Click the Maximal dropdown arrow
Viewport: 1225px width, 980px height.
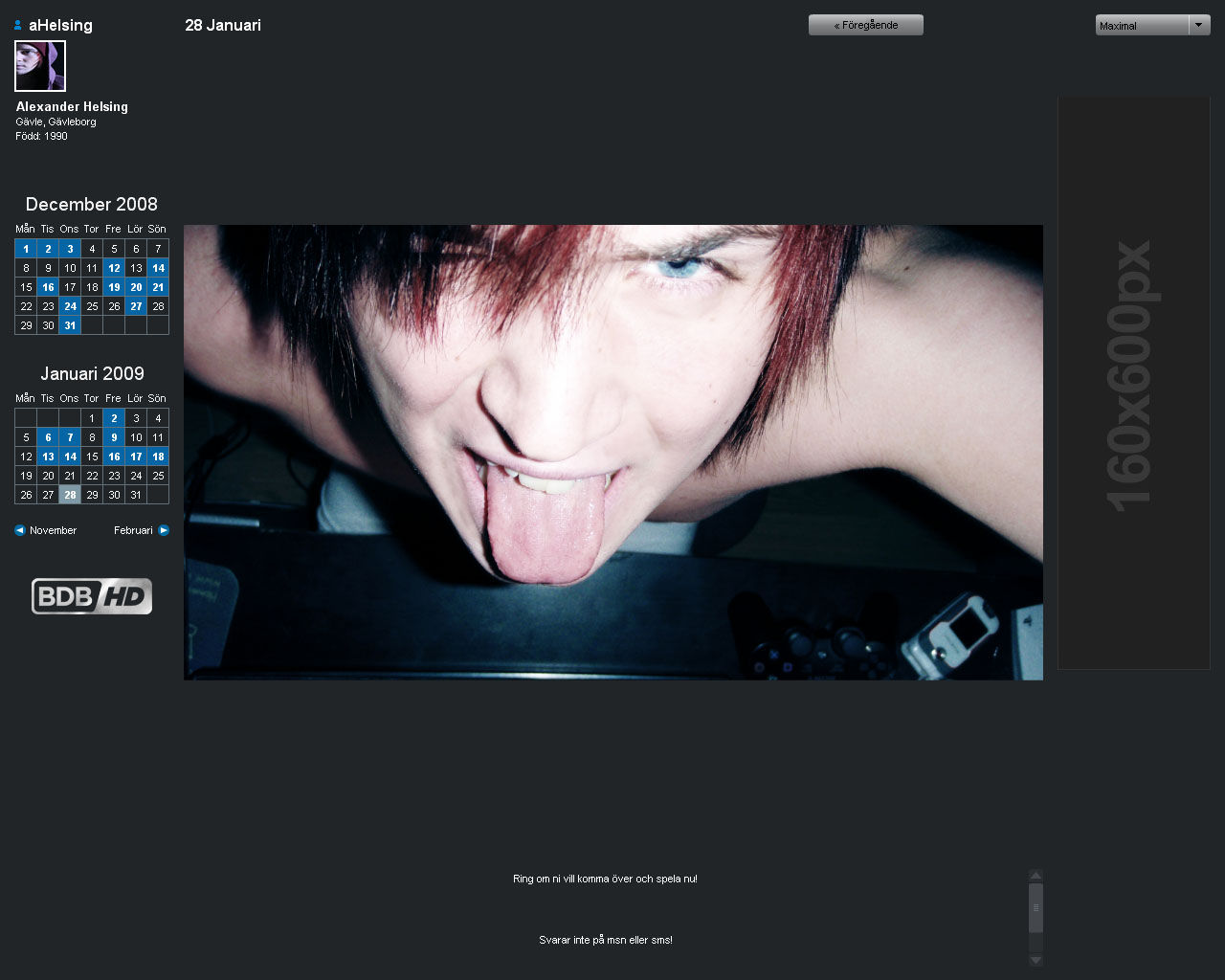[1199, 26]
